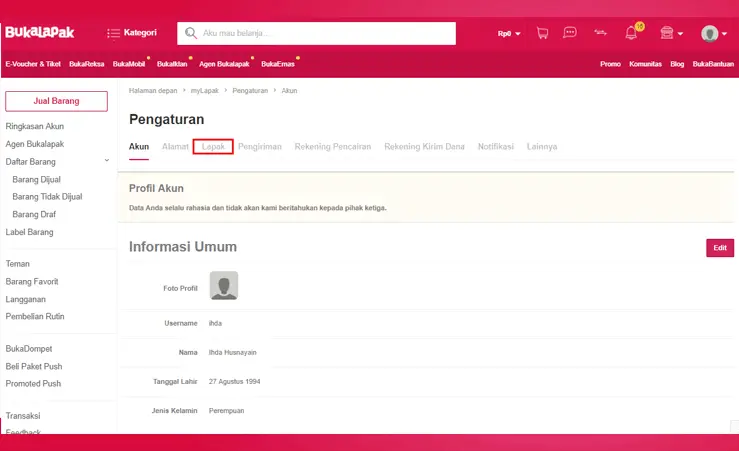
Task: Go to Pengaturan breadcrumb
Action: coord(250,90)
